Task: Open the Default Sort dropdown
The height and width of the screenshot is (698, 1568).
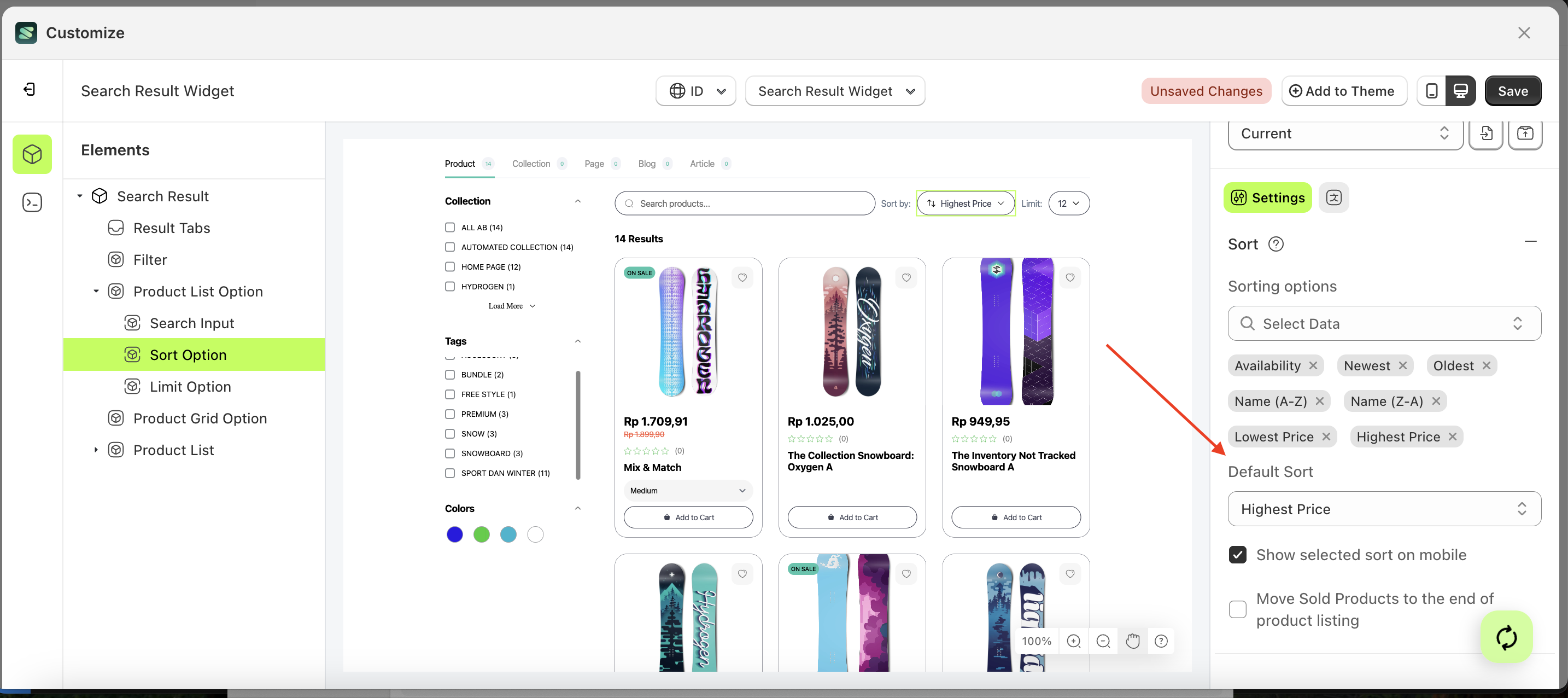Action: coord(1384,509)
